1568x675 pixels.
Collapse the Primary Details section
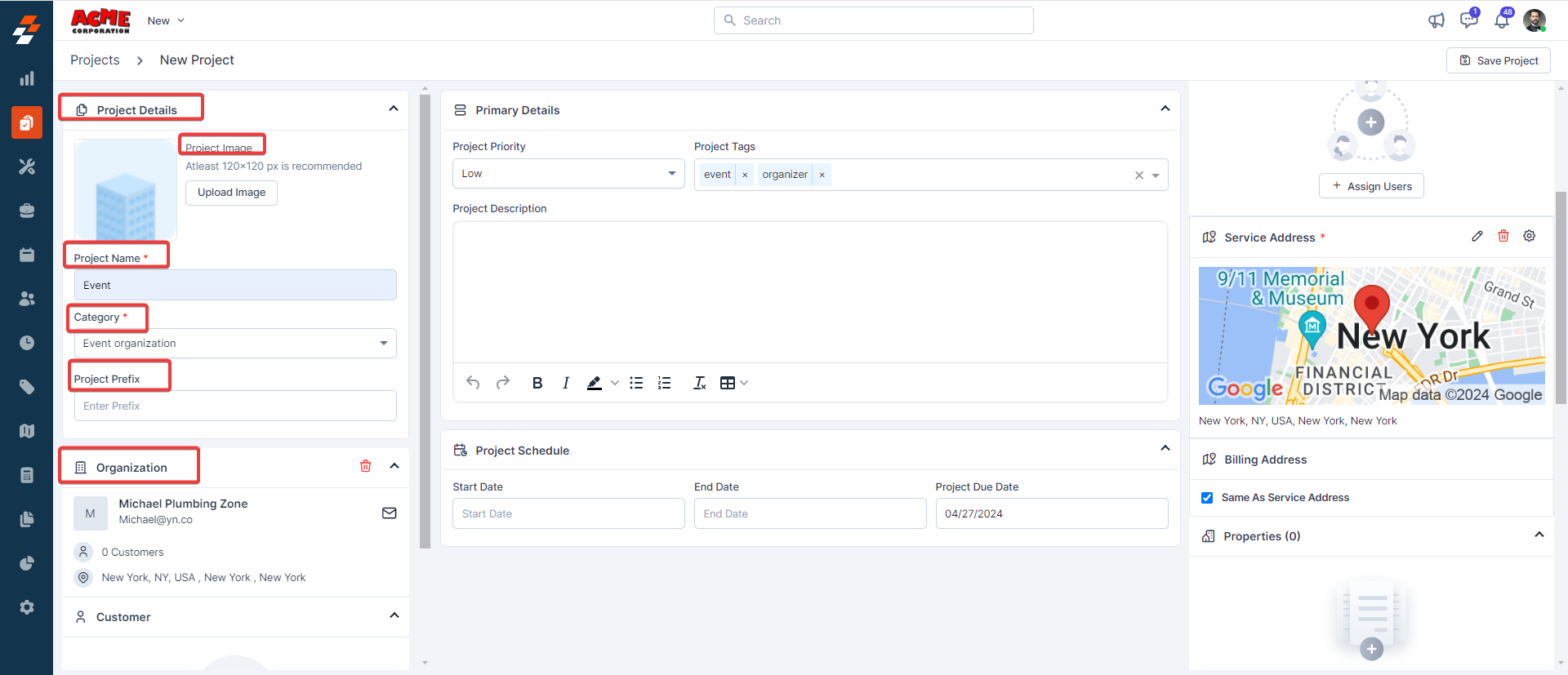pyautogui.click(x=1165, y=109)
